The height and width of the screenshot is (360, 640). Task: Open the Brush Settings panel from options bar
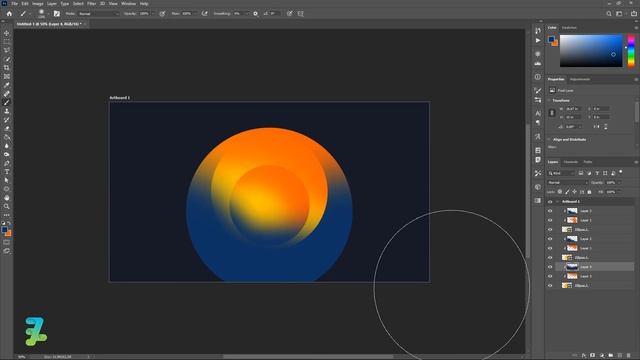point(57,13)
